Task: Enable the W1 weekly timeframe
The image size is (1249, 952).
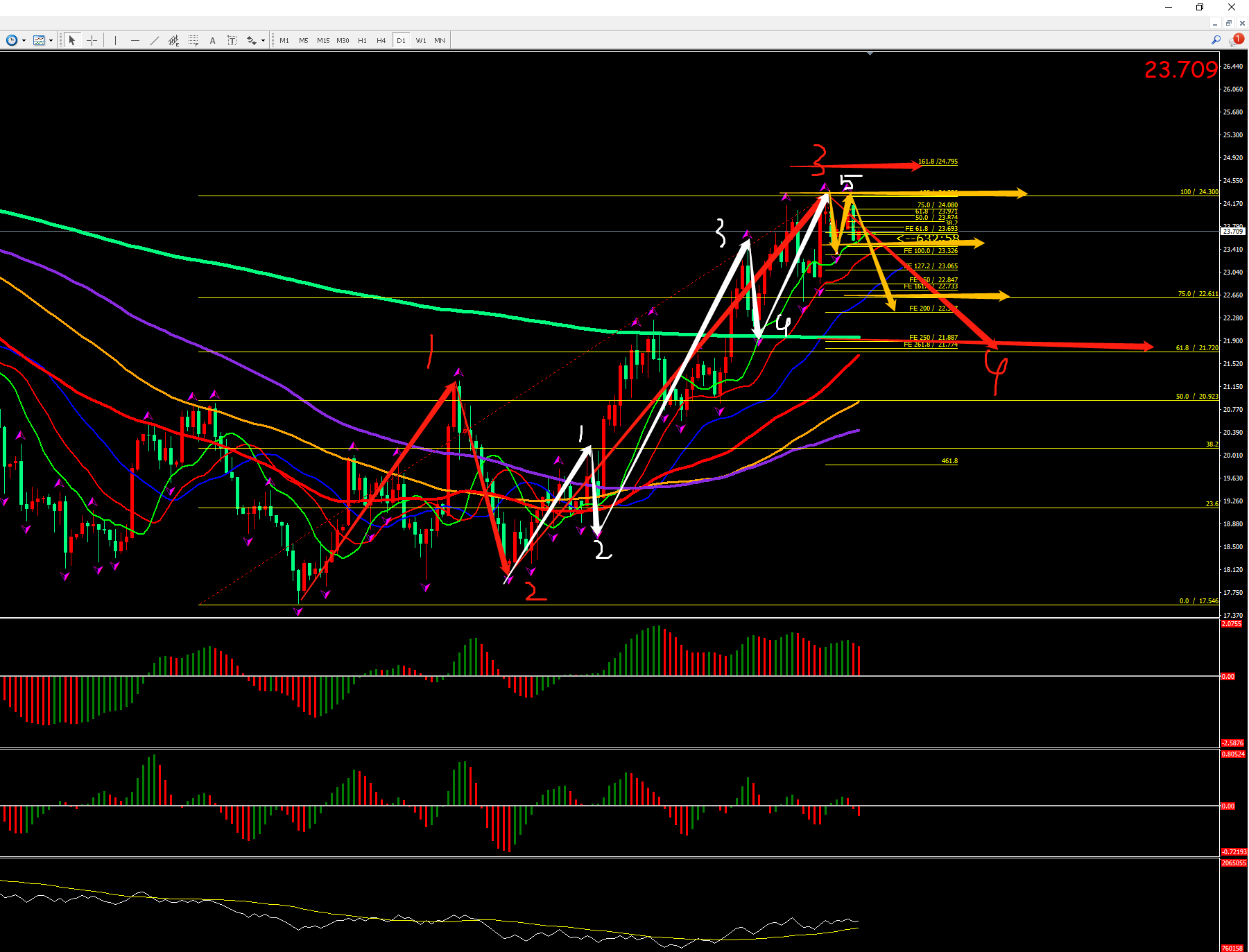Action: (421, 41)
